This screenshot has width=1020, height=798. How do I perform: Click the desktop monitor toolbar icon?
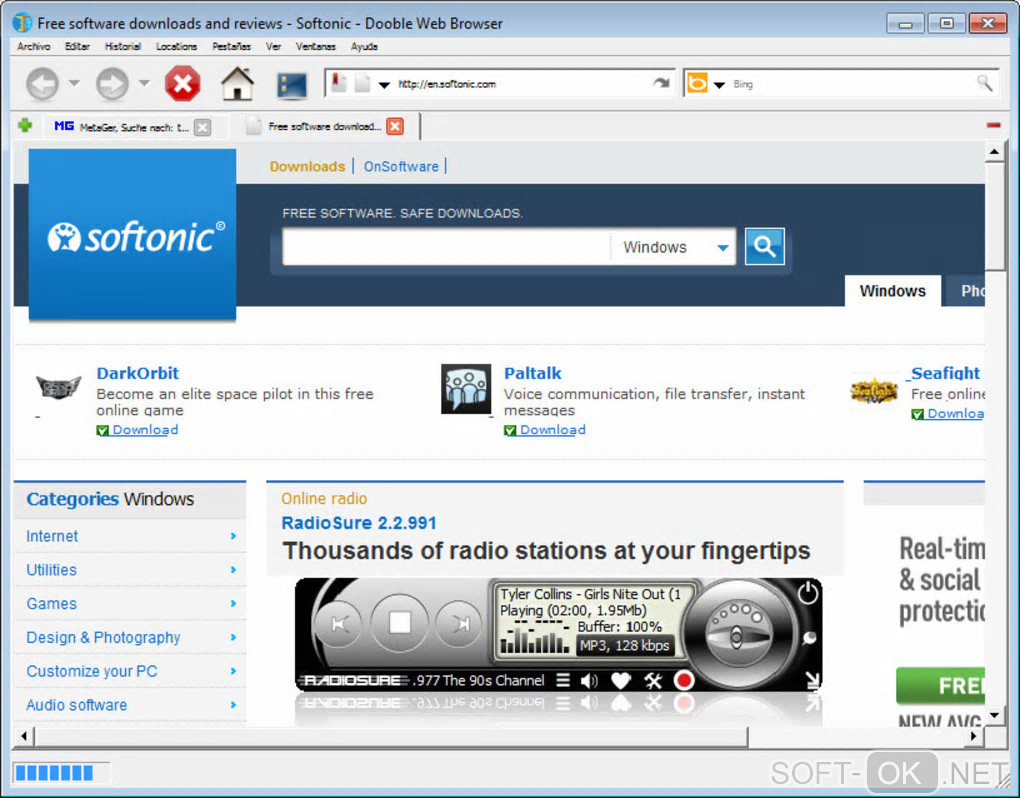(292, 85)
